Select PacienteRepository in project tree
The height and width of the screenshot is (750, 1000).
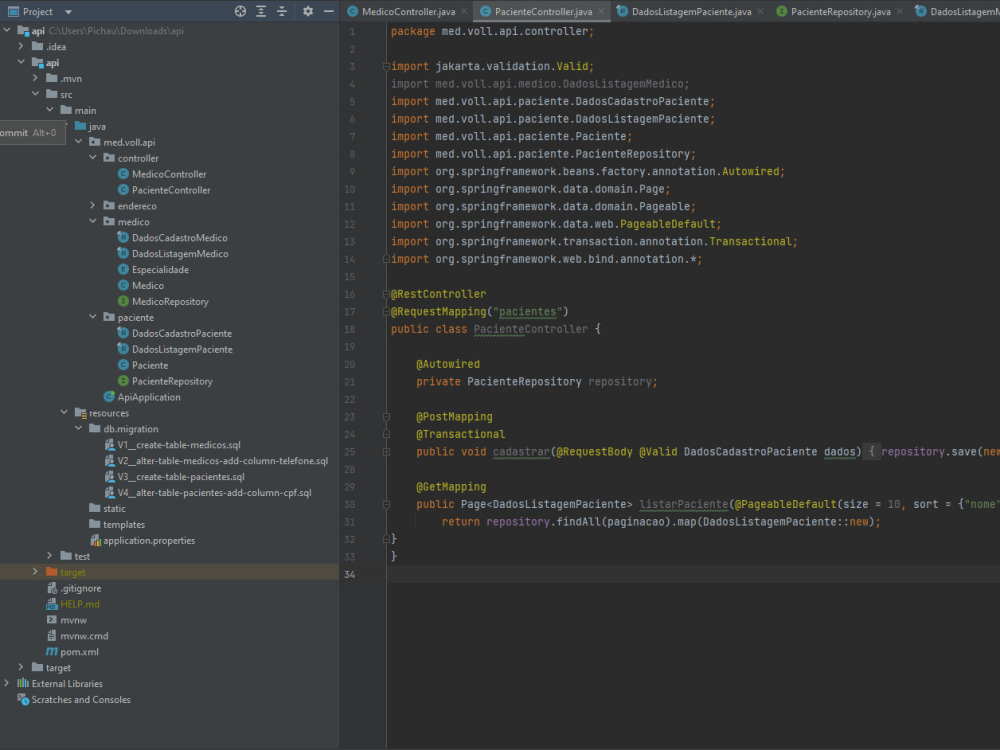(172, 381)
